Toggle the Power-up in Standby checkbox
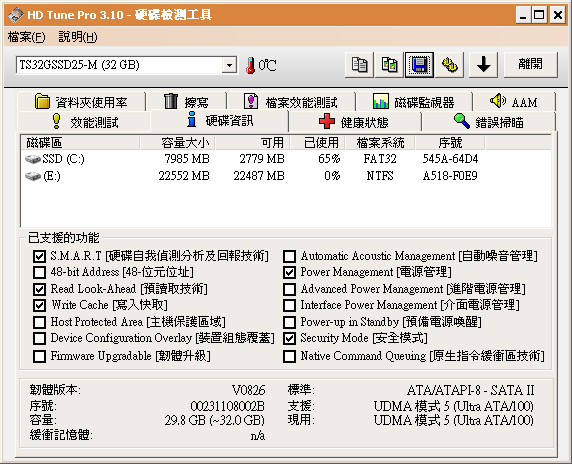Screen dimensions: 572x464 tap(289, 322)
